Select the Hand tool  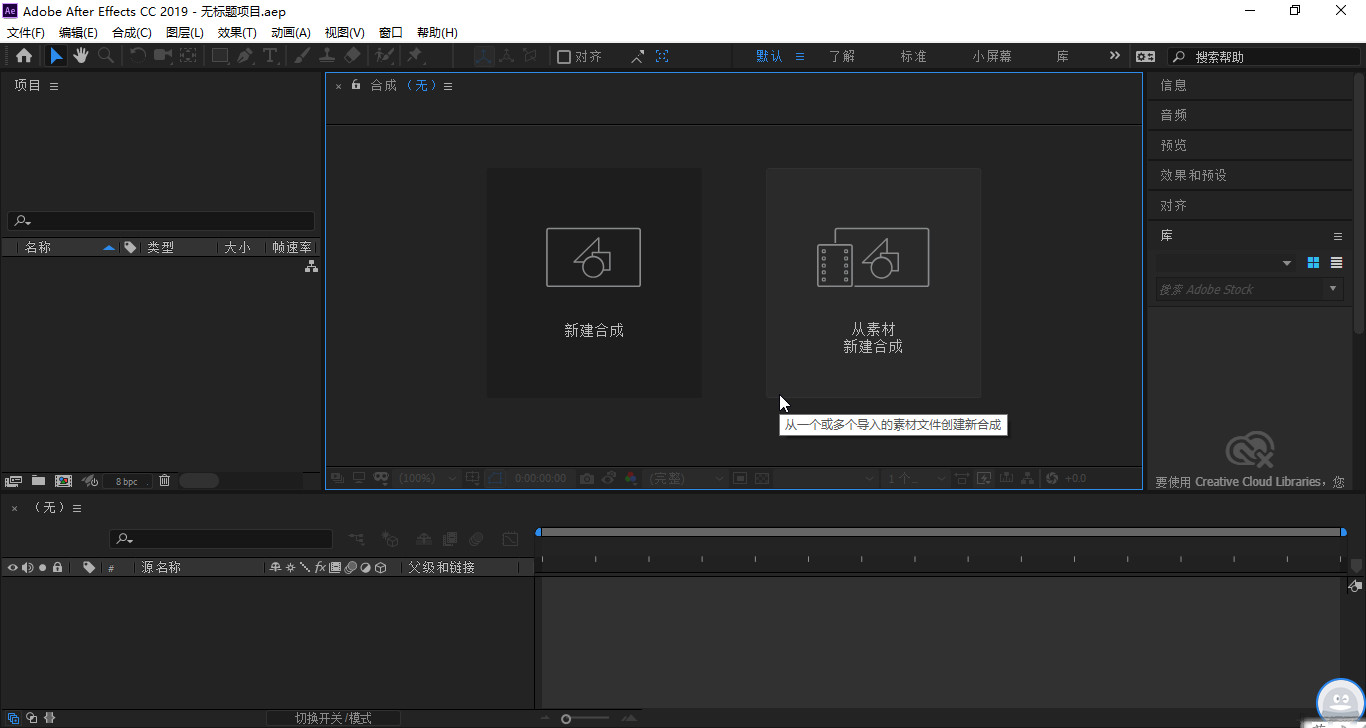[x=81, y=57]
